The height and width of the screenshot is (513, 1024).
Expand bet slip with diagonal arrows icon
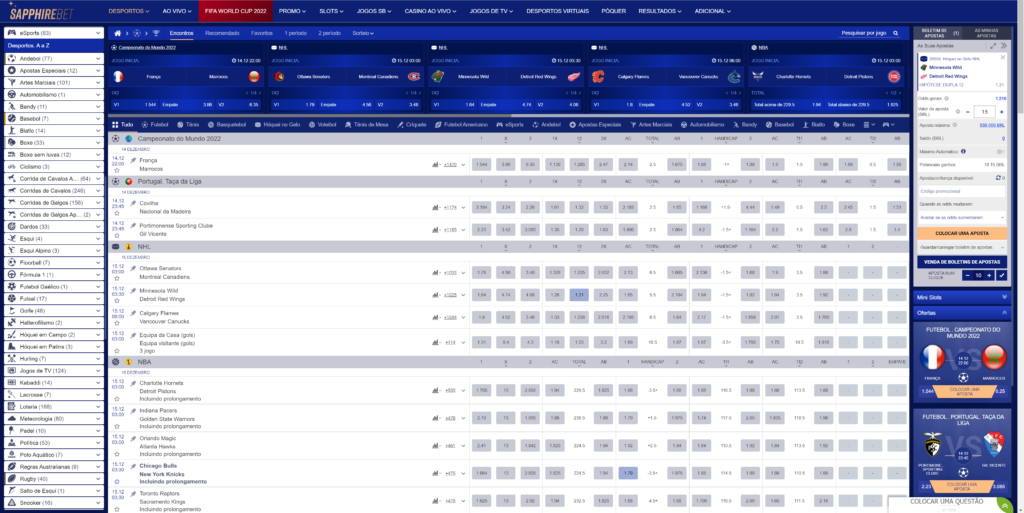993,46
